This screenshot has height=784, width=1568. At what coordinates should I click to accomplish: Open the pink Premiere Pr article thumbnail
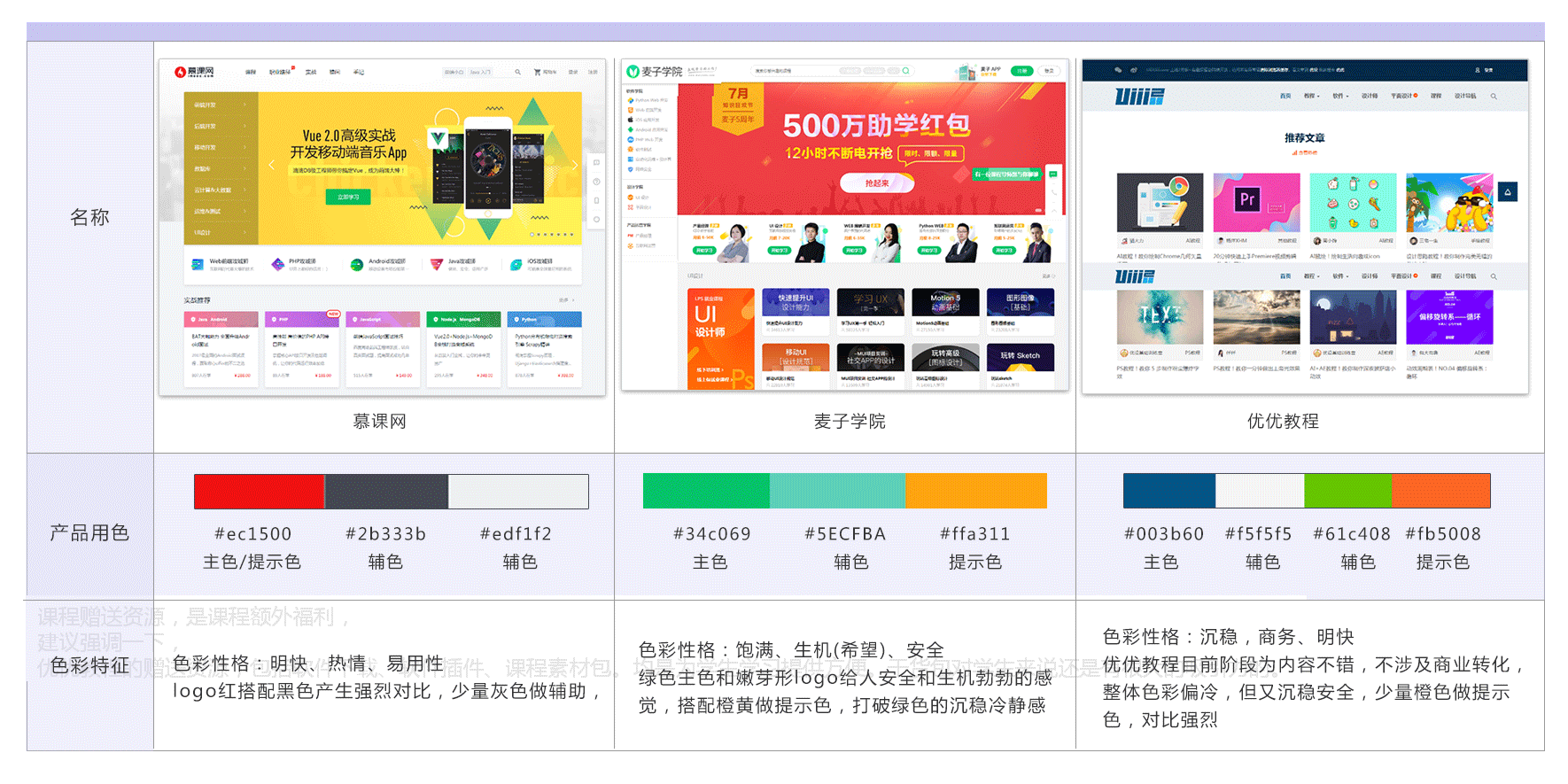pyautogui.click(x=1256, y=203)
